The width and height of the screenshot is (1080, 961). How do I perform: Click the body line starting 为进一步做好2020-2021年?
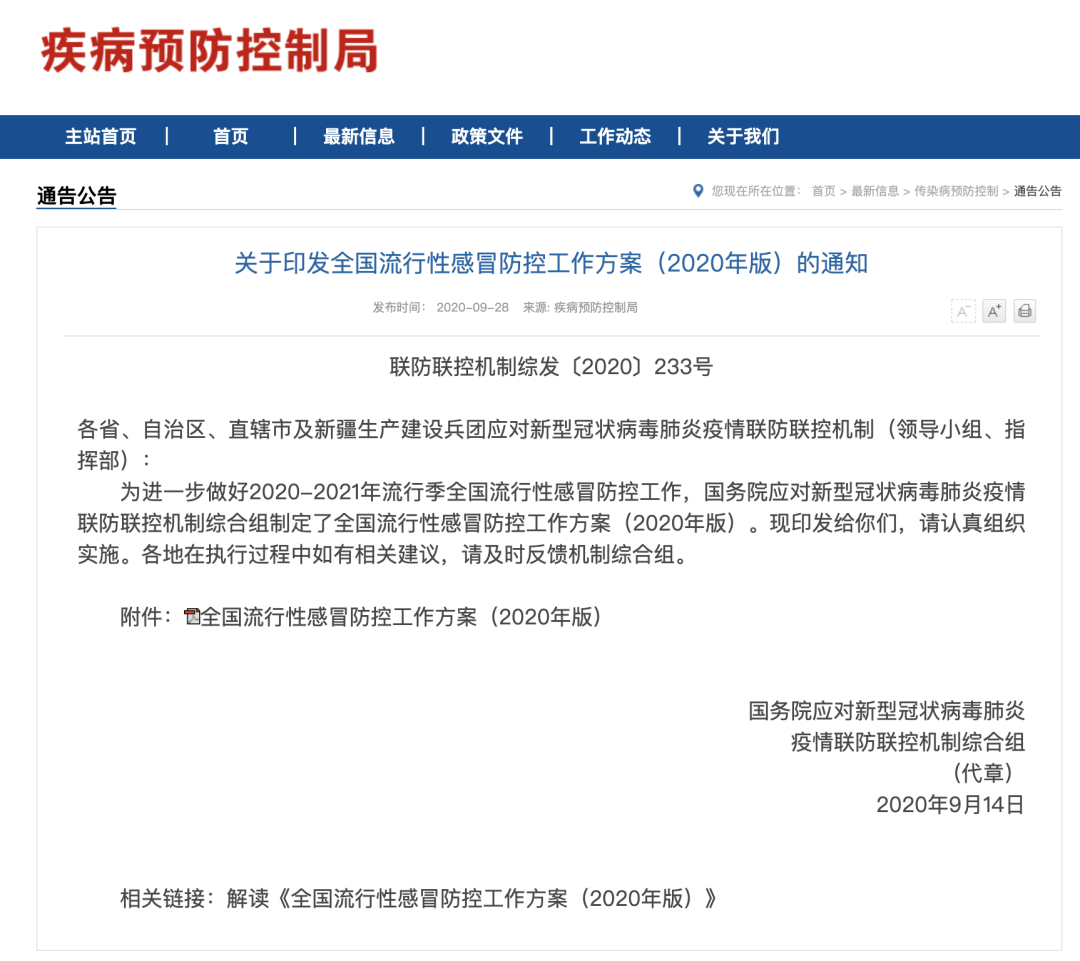(572, 492)
